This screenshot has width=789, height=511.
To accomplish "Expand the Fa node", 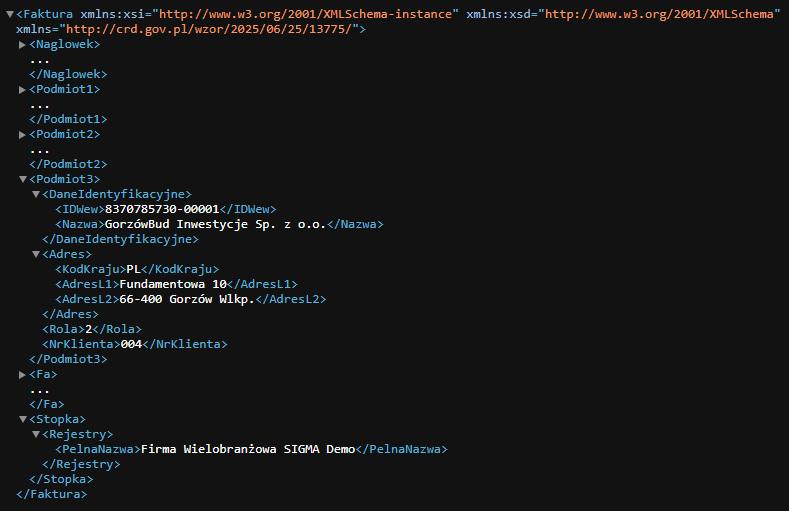I will (23, 374).
